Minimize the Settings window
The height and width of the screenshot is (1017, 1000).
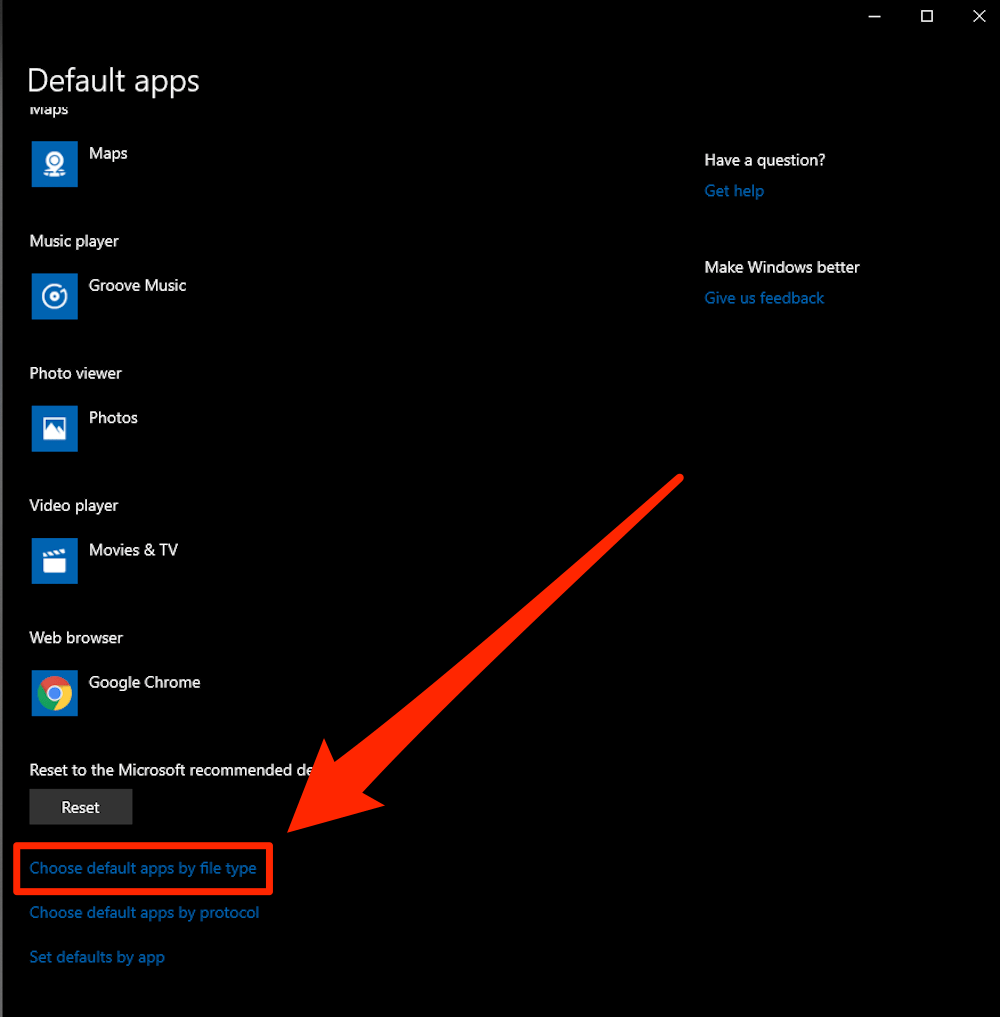[874, 16]
